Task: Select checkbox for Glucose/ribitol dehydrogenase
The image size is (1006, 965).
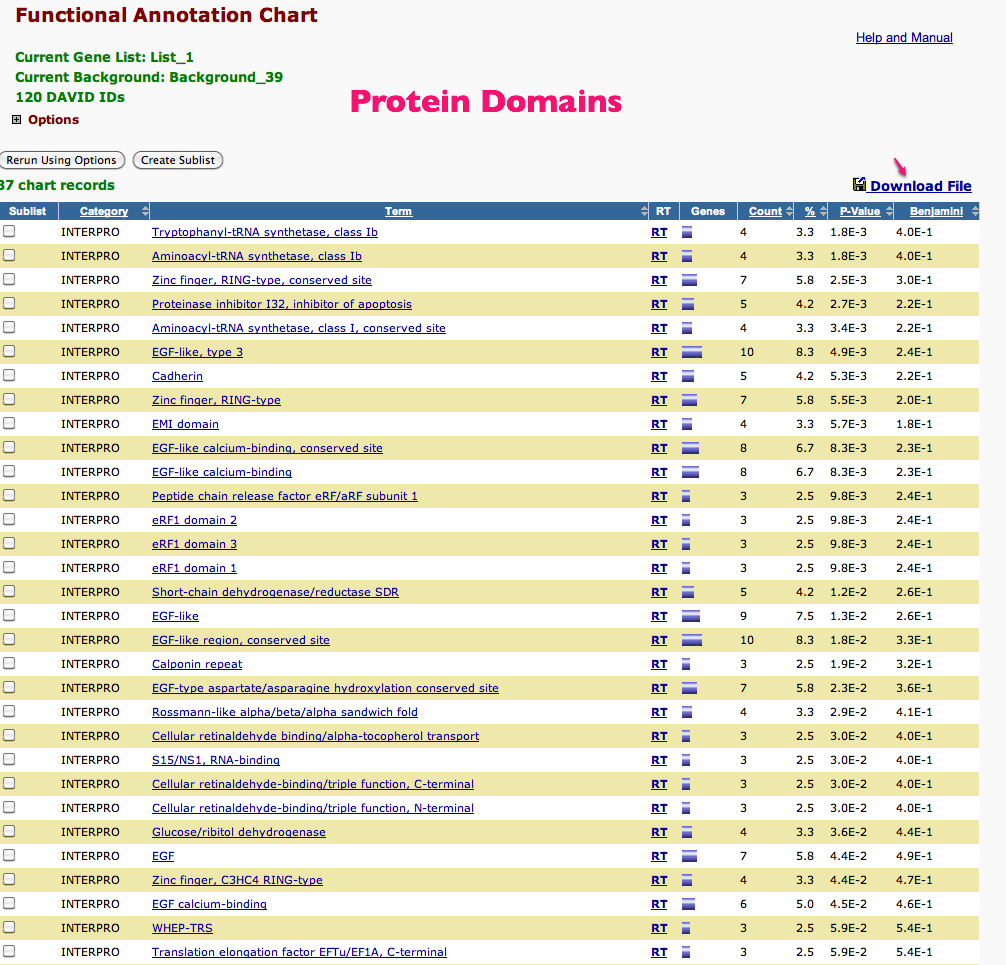Action: click(9, 831)
